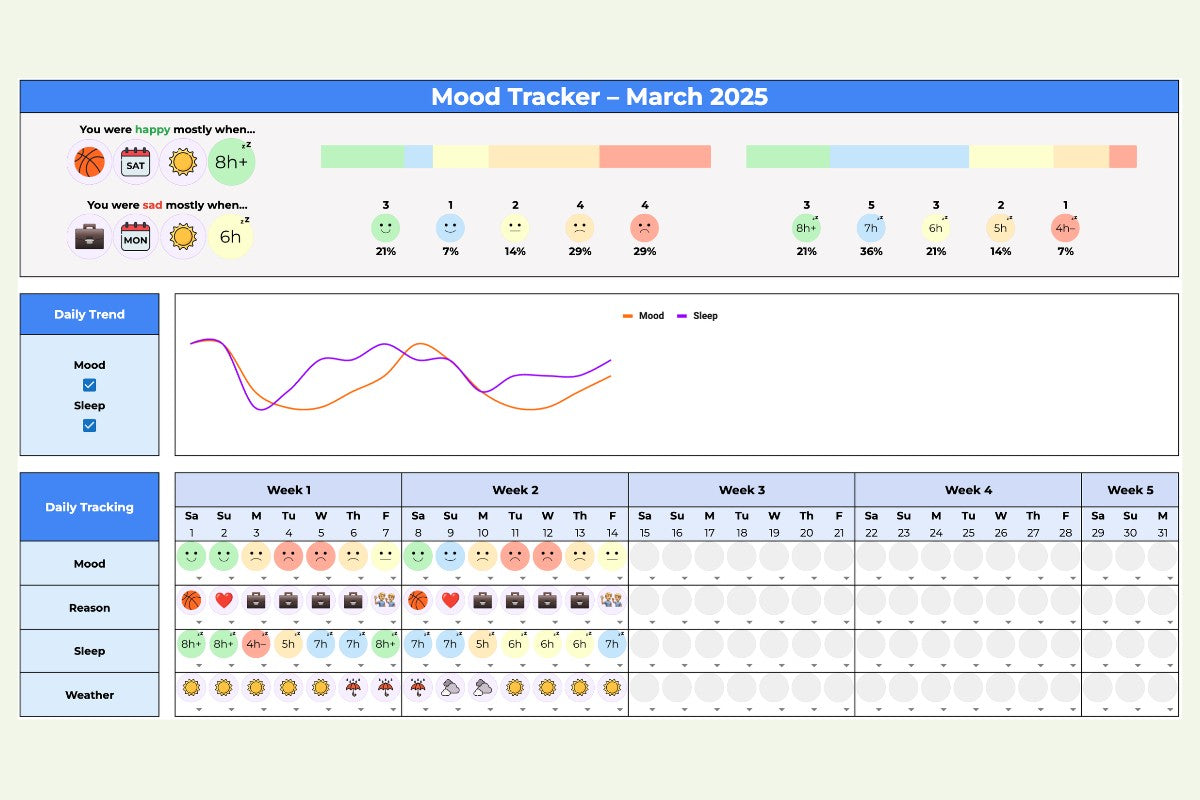This screenshot has height=800, width=1200.
Task: Click the MON calendar icon in sad summary
Action: coord(135,237)
